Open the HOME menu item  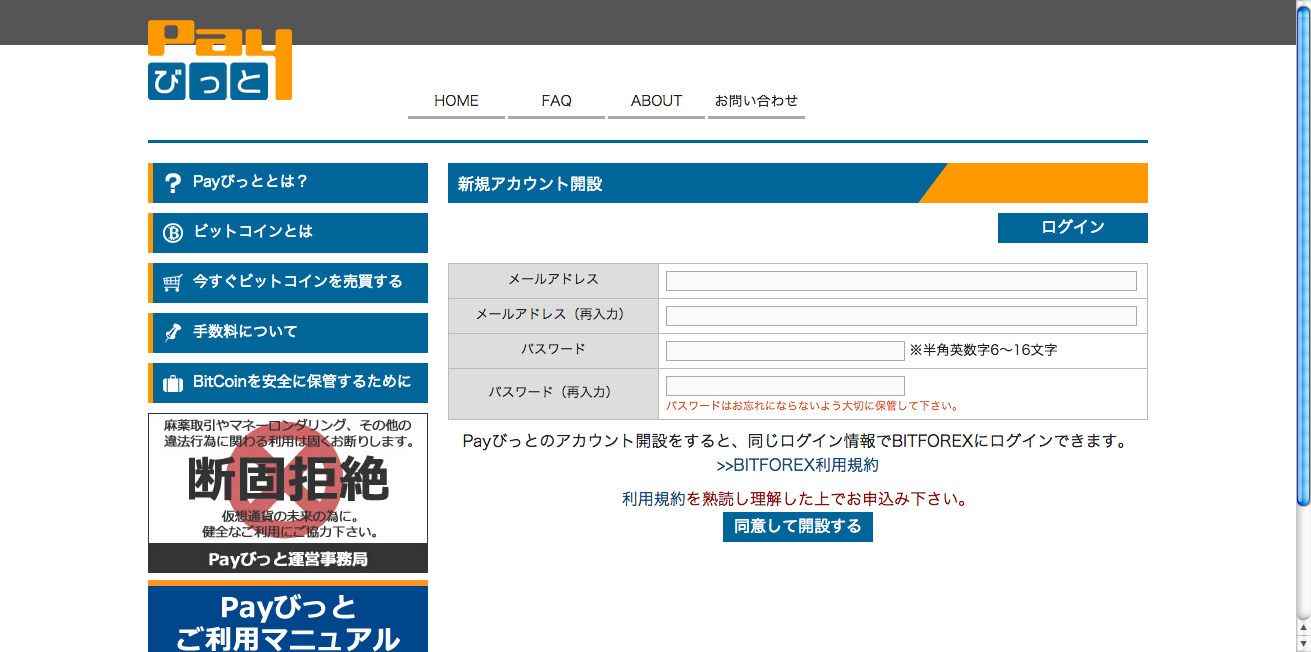pyautogui.click(x=456, y=101)
